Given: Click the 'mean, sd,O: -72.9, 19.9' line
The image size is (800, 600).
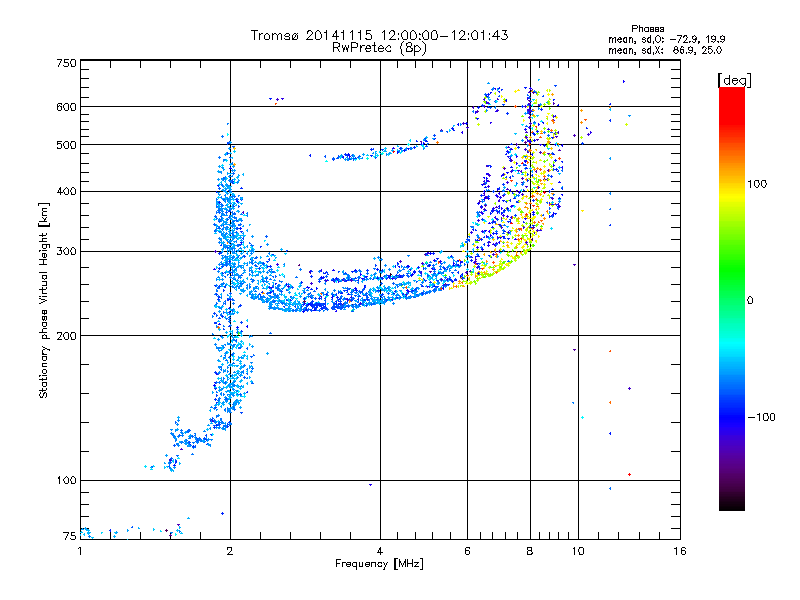Looking at the screenshot, I should (666, 39).
